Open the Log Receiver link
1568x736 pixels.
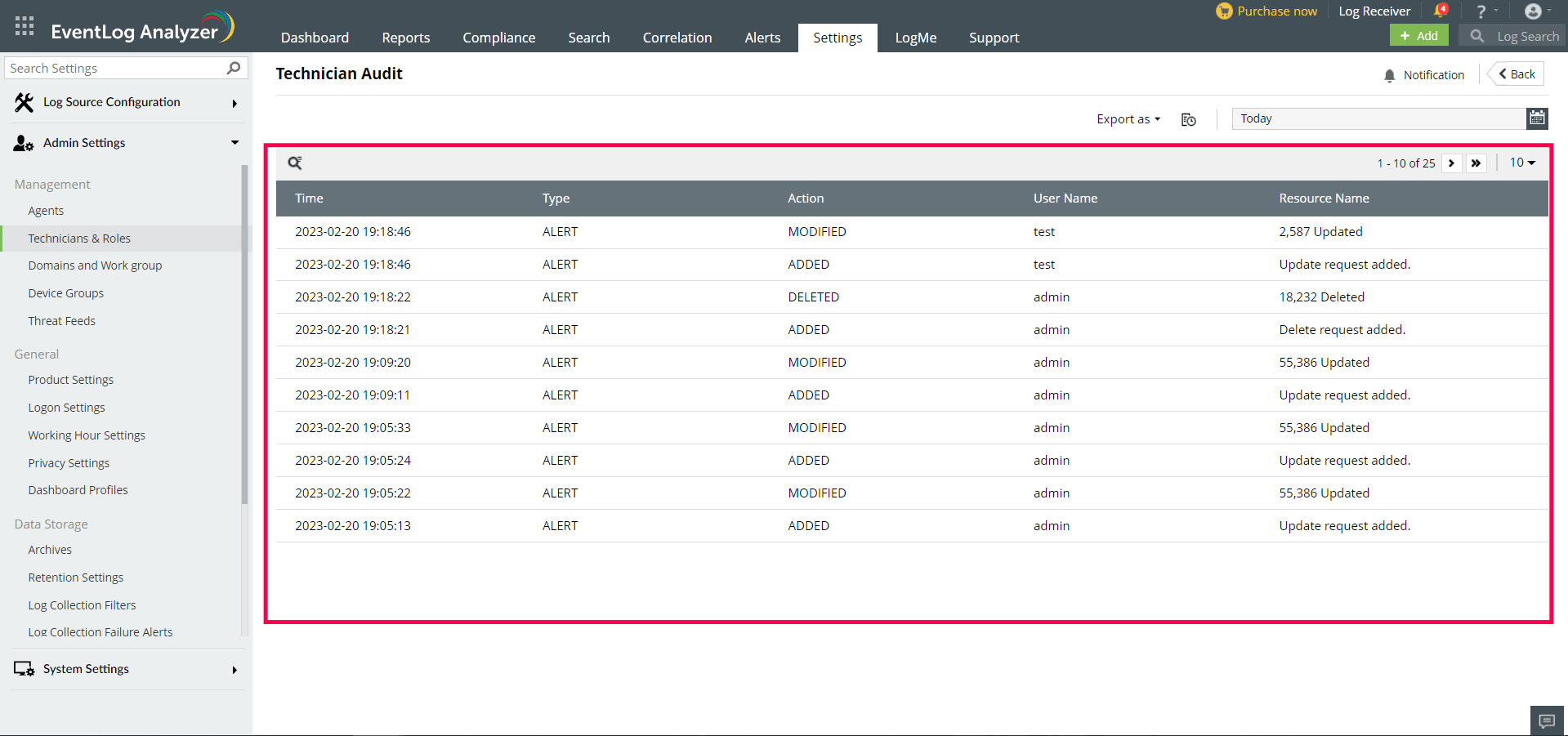click(1374, 11)
